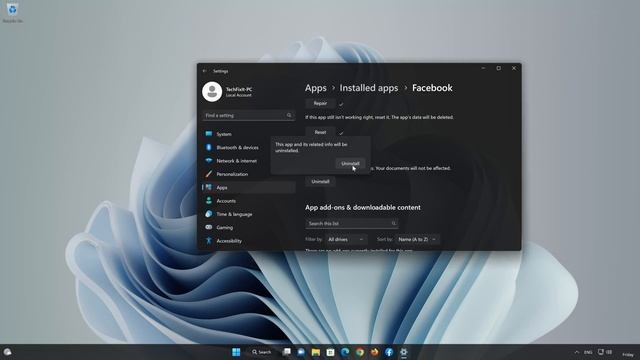Go back using the Settings back arrow

(x=204, y=71)
